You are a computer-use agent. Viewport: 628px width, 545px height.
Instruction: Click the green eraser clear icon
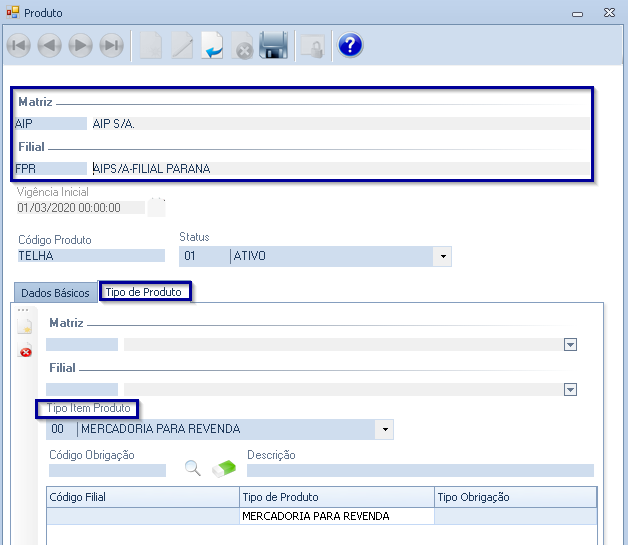coord(224,468)
